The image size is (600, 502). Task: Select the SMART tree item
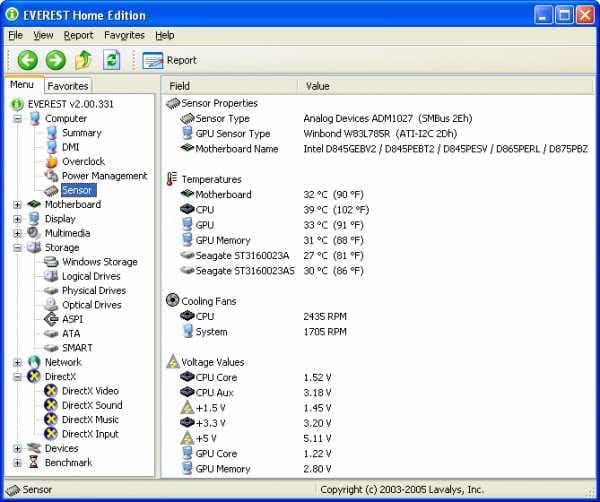click(77, 348)
